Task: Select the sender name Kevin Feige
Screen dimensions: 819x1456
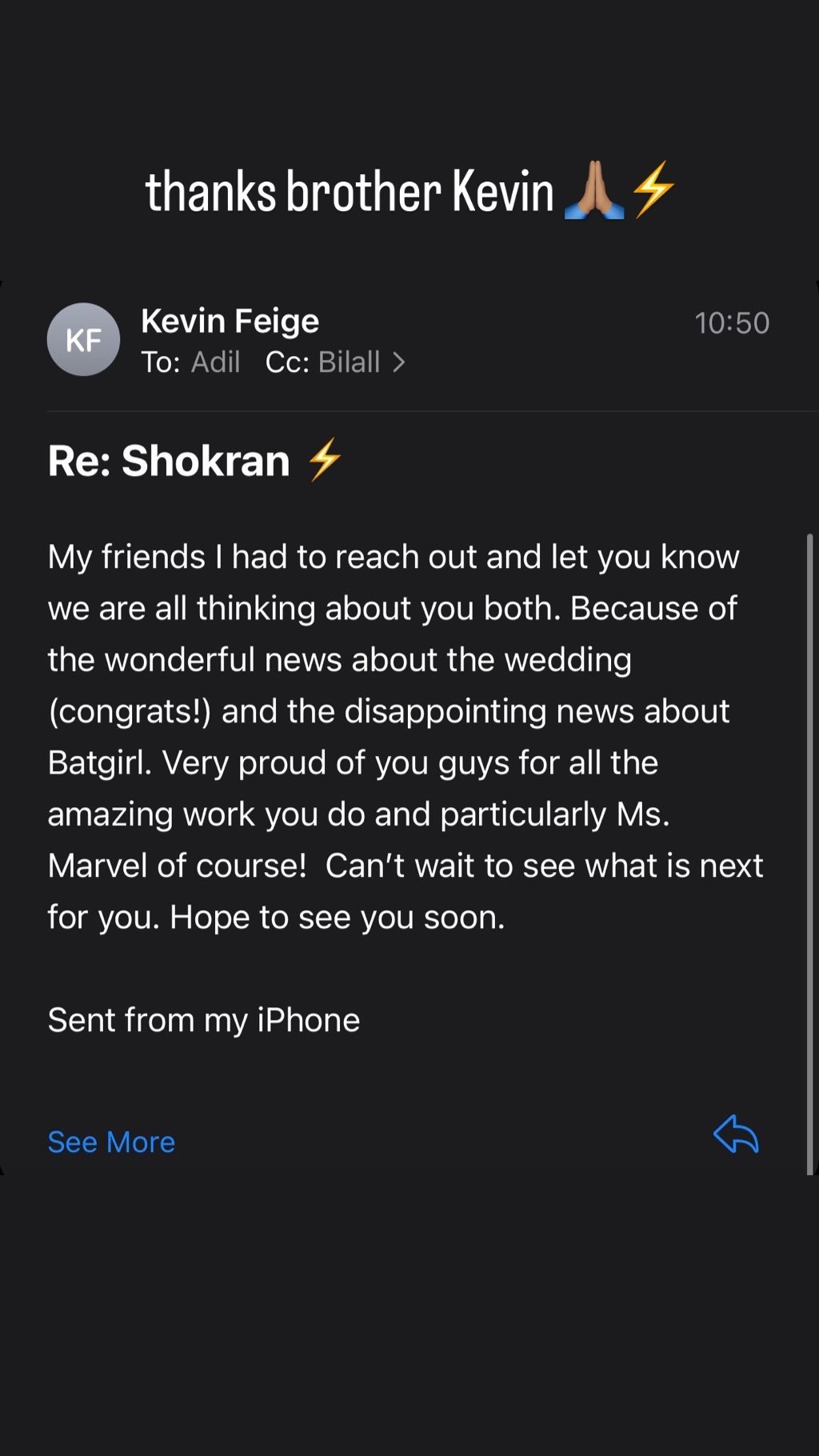Action: pyautogui.click(x=230, y=321)
